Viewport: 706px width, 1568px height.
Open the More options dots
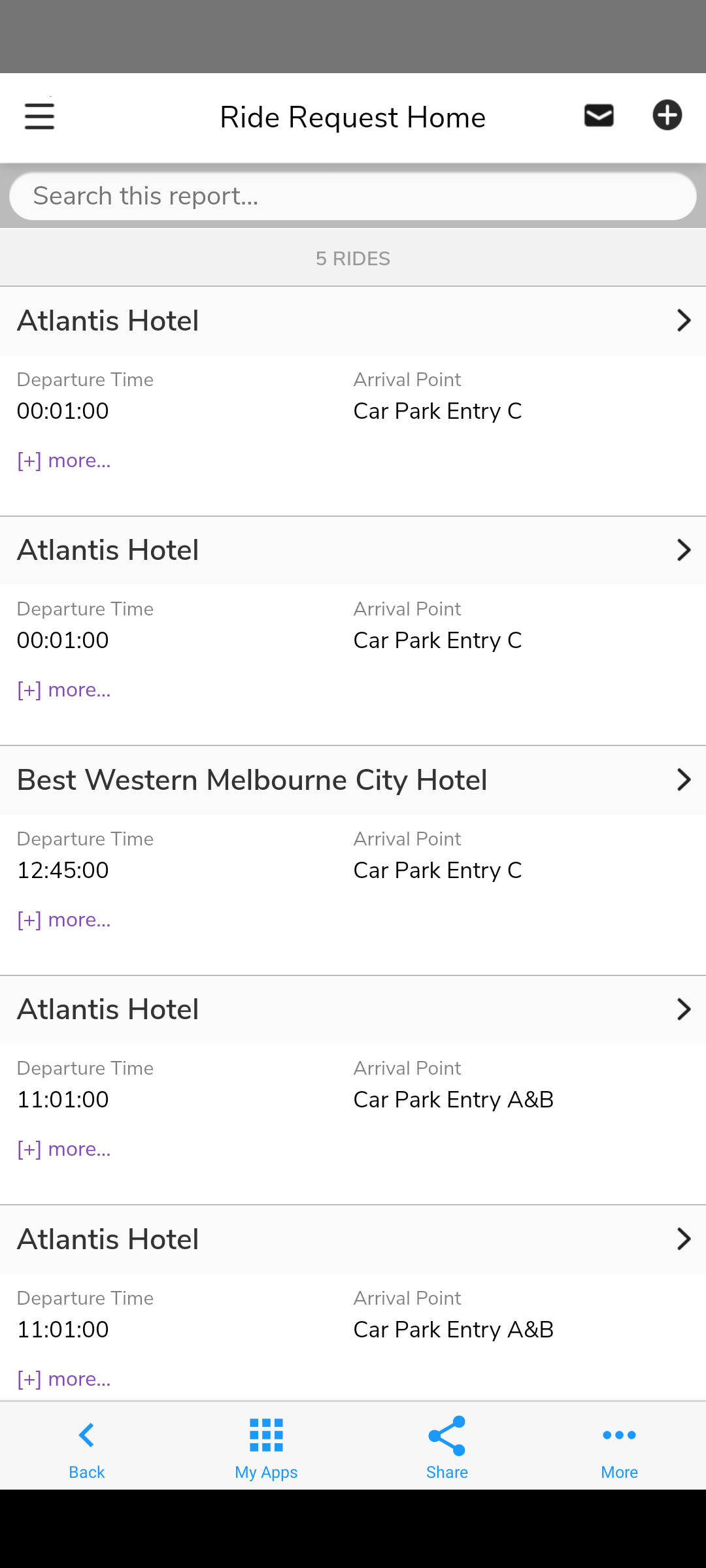(619, 1436)
